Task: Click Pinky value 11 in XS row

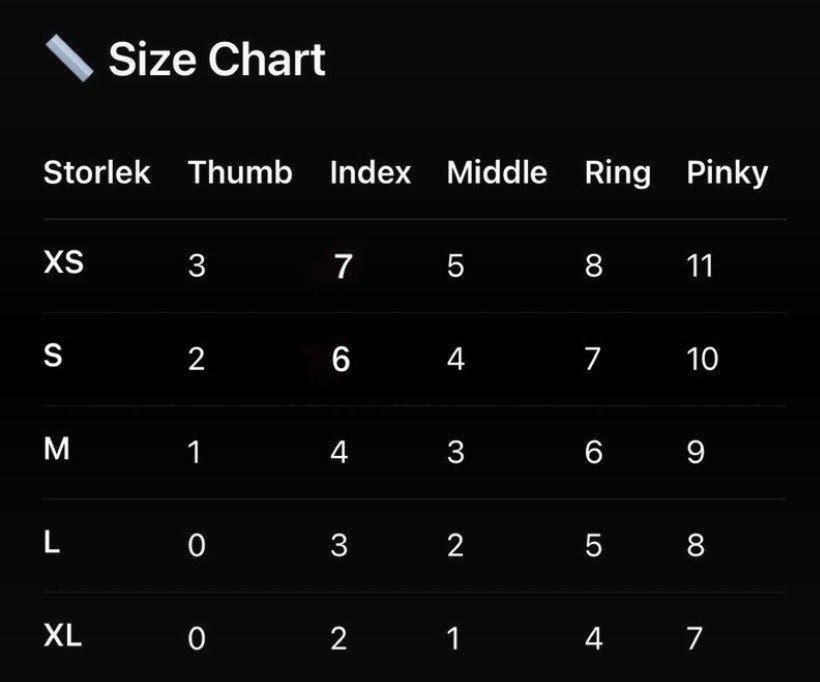Action: 700,266
